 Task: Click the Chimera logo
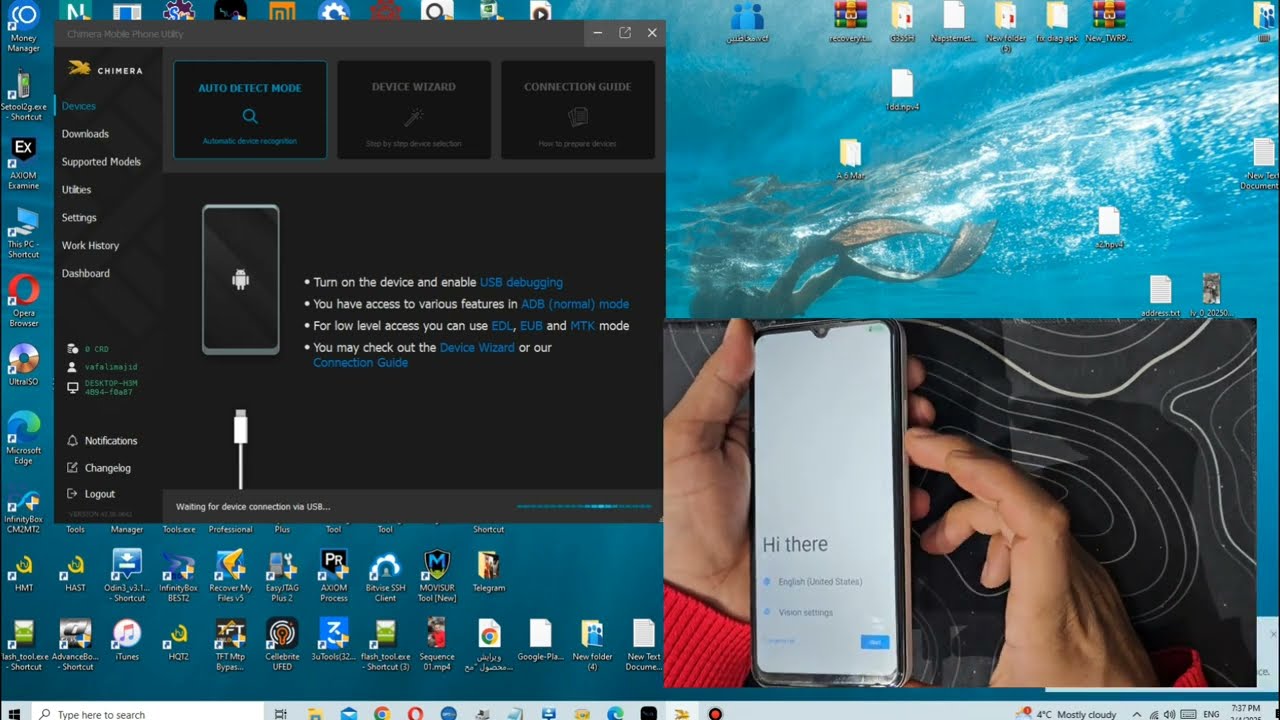point(105,70)
